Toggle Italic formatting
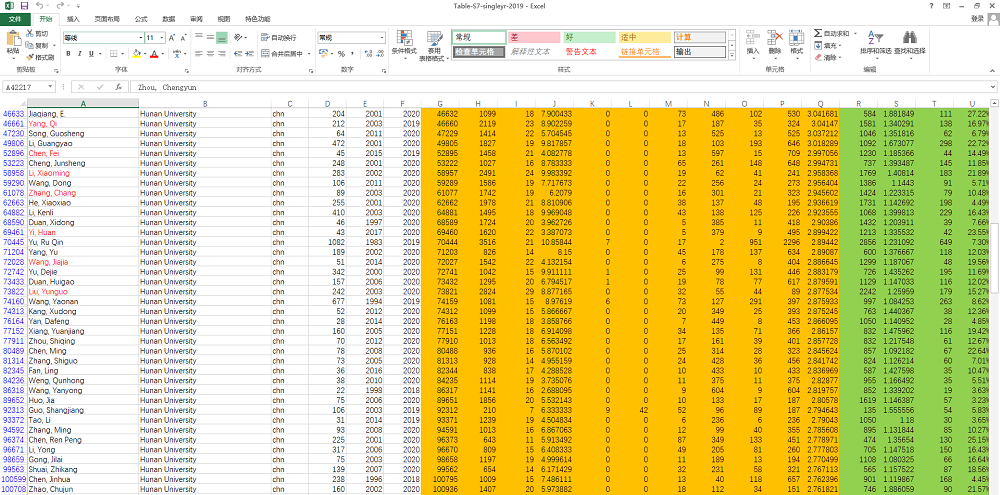Image resolution: width=1000 pixels, height=495 pixels. 80,54
